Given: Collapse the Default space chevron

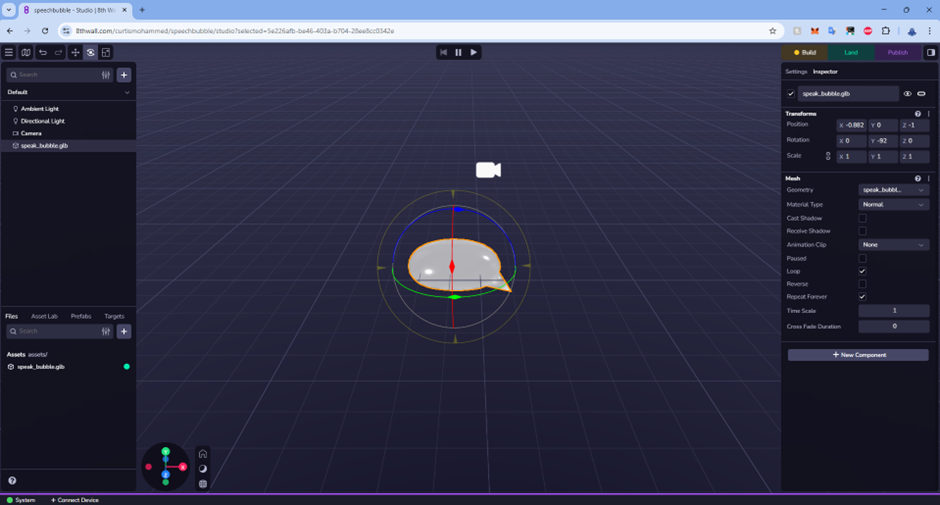Looking at the screenshot, I should click(x=127, y=92).
